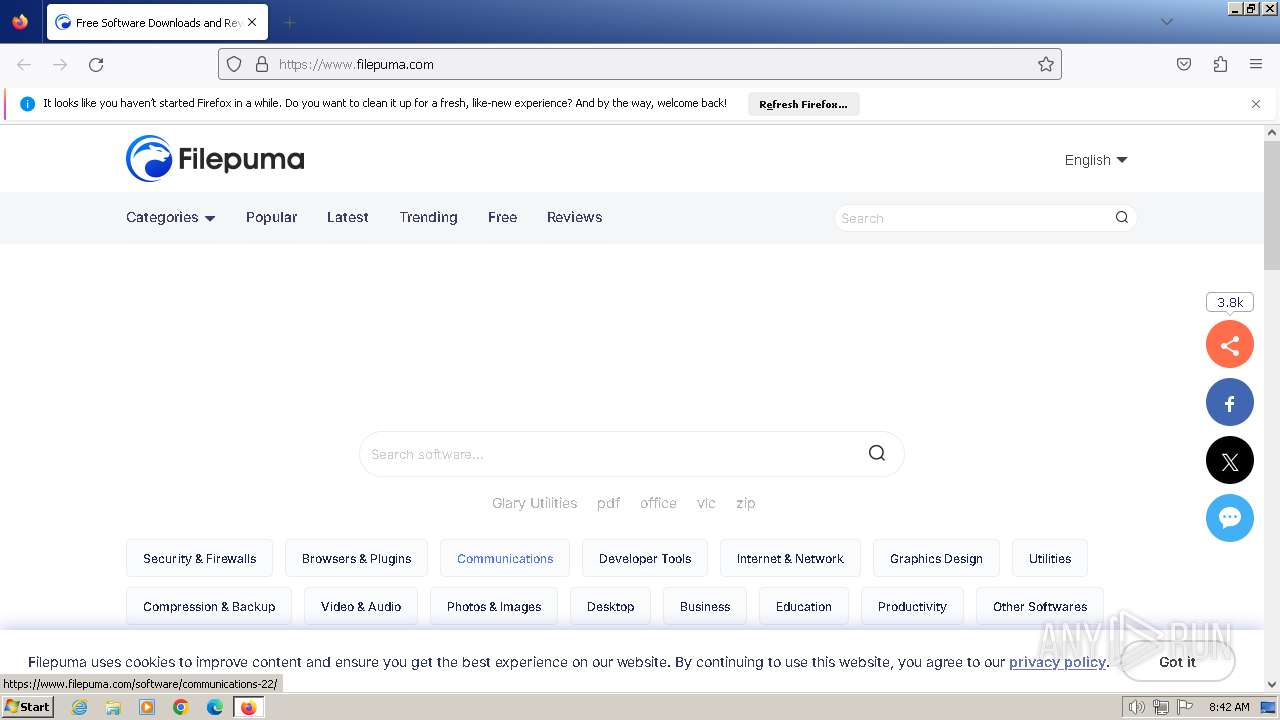The height and width of the screenshot is (720, 1280).
Task: Open the Firefox extensions icon
Action: tap(1220, 64)
